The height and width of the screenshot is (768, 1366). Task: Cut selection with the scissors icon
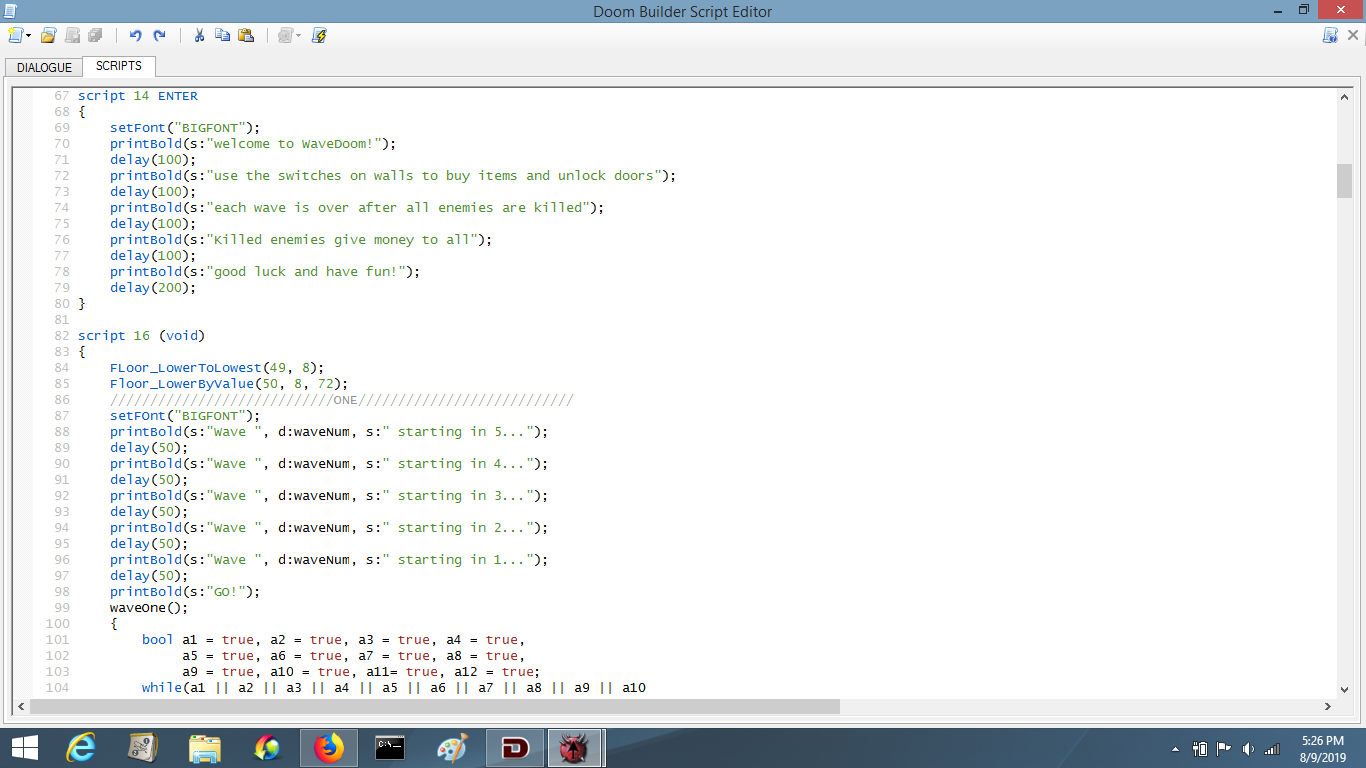click(199, 35)
